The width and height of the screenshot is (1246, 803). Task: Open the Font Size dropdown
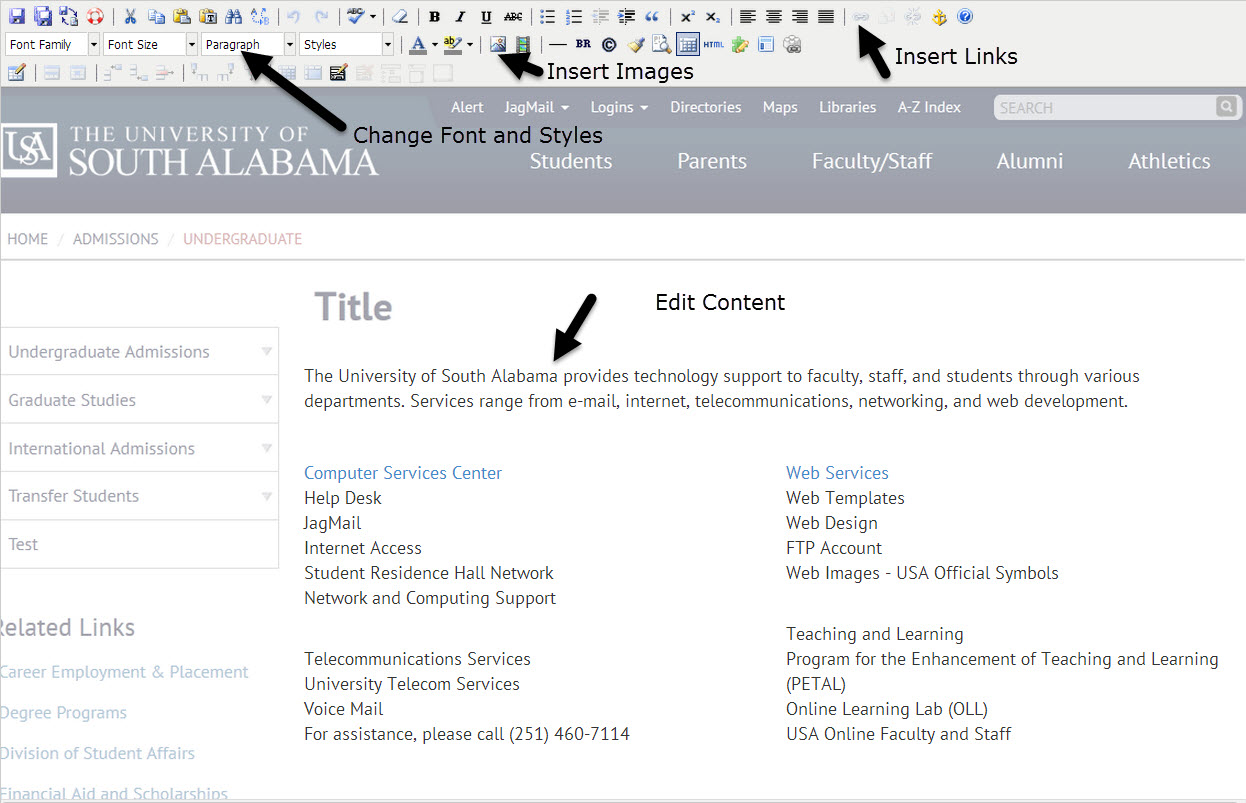(151, 44)
